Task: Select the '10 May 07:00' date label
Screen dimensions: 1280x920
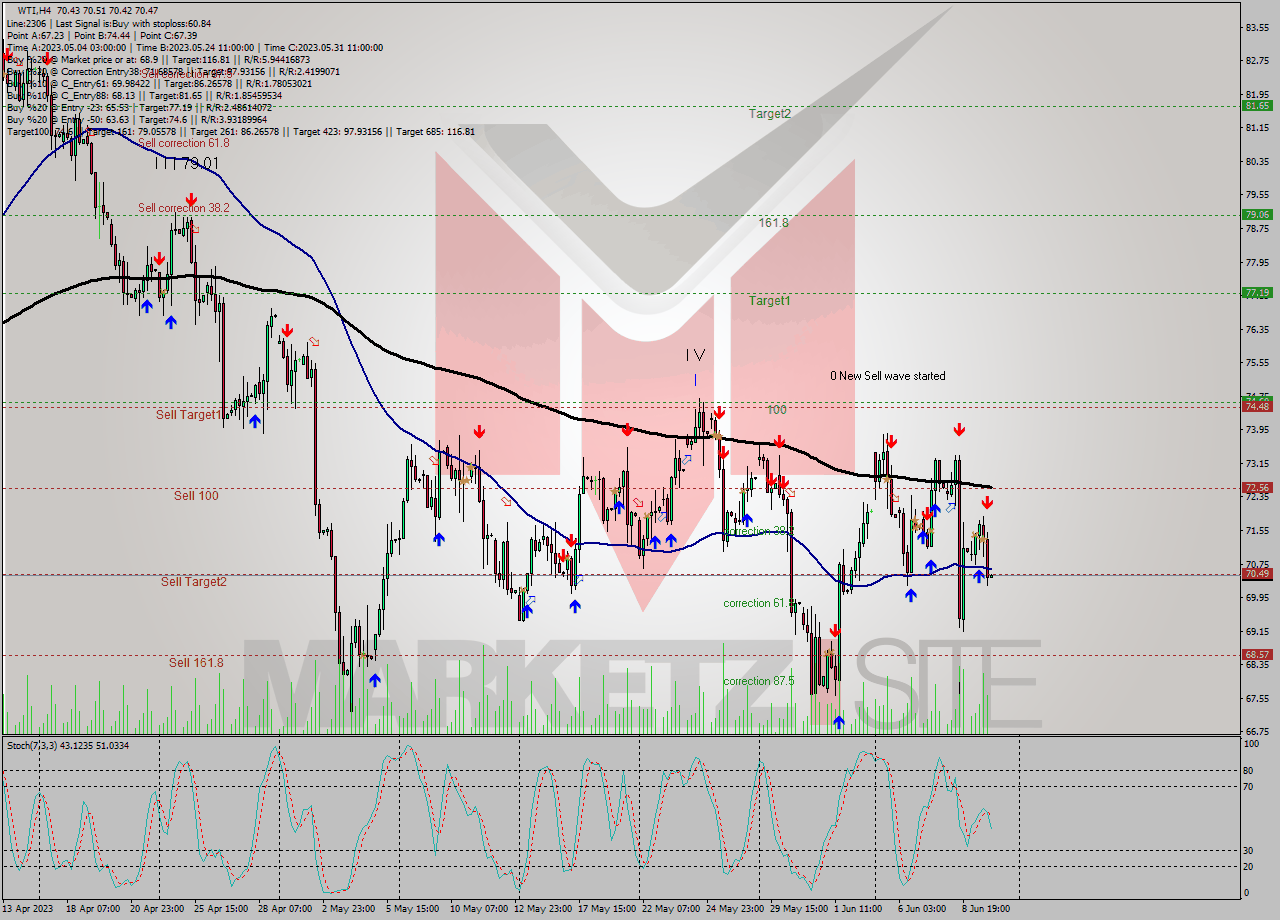Action: 477,910
